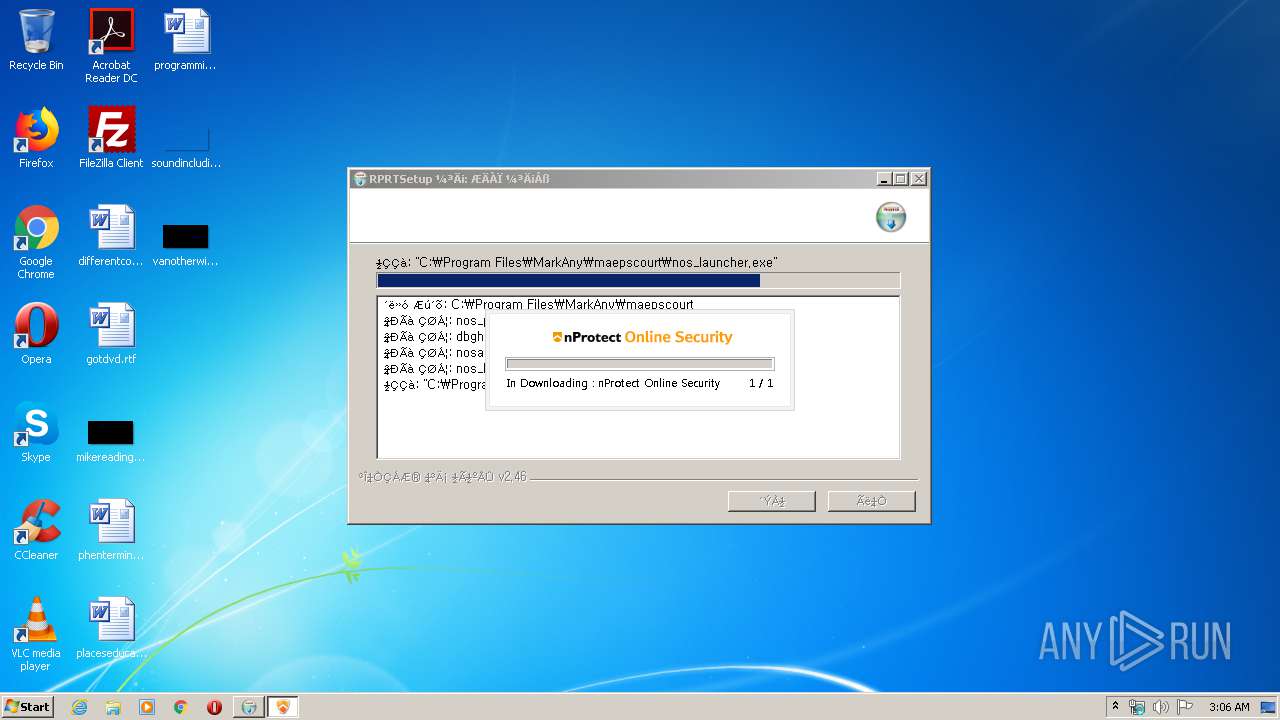This screenshot has width=1280, height=720.
Task: Open the phentermin... Word document
Action: point(111,530)
